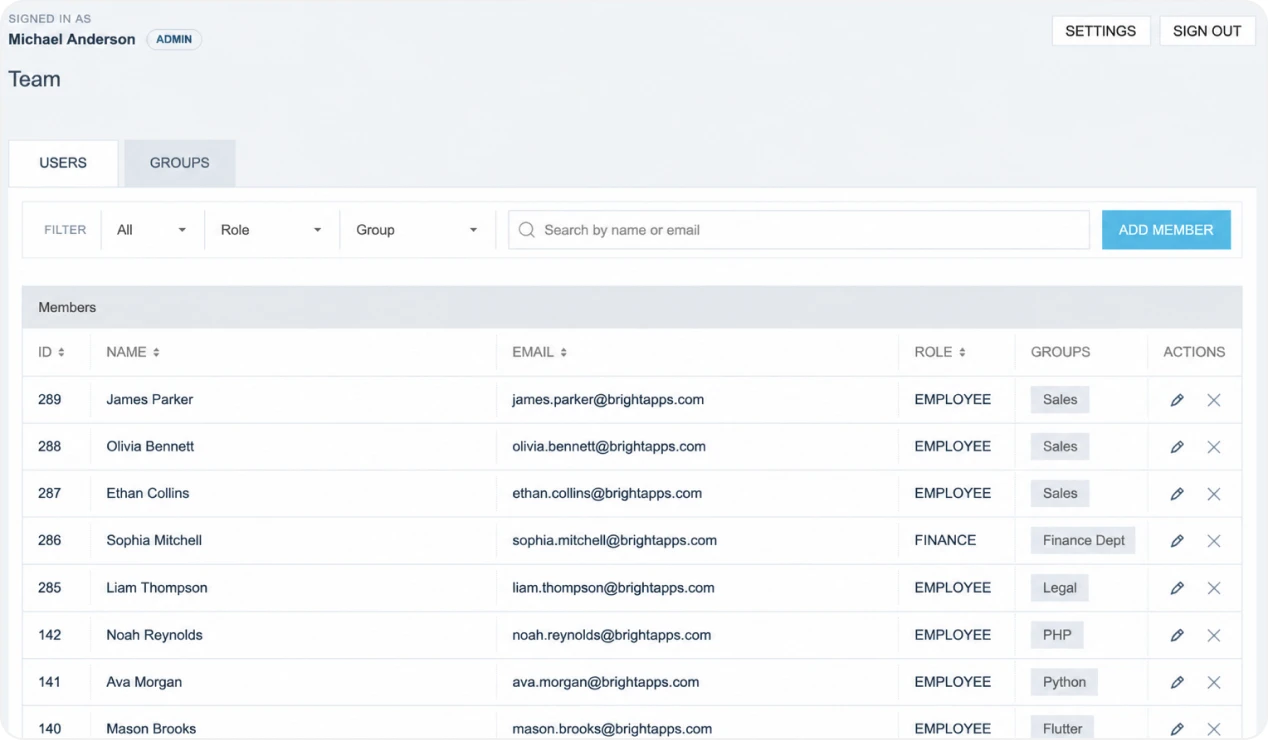Click the email noah.reynolds@brightapps.com
Image resolution: width=1268 pixels, height=740 pixels.
tap(612, 635)
